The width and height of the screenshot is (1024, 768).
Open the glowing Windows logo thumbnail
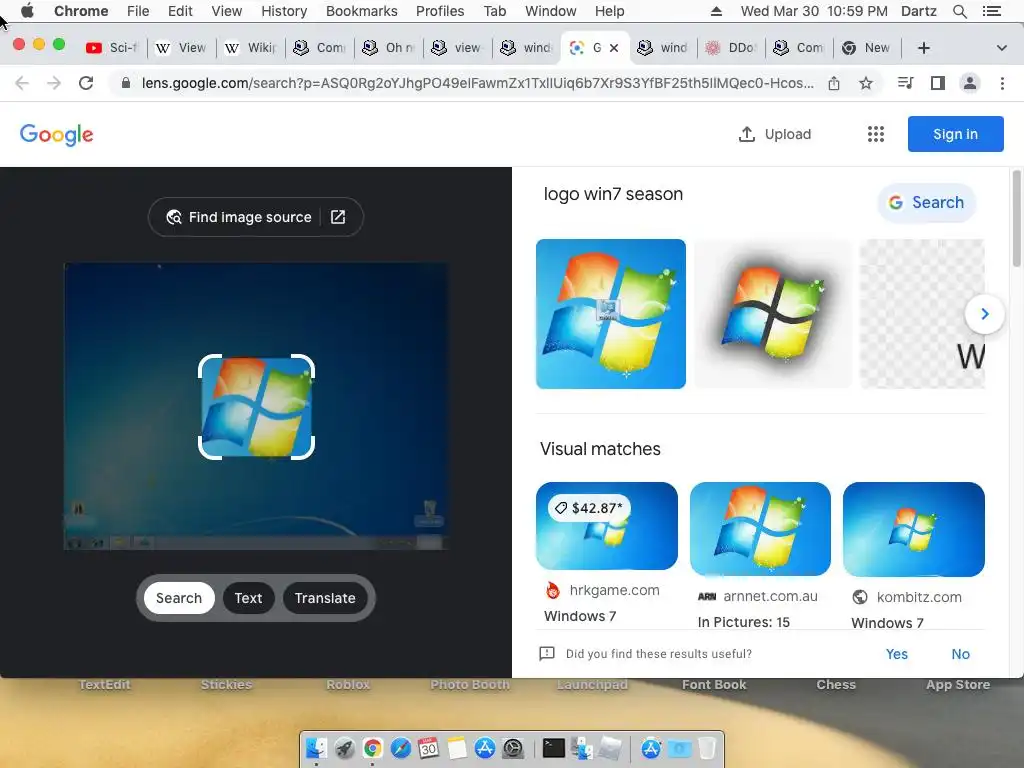point(773,314)
